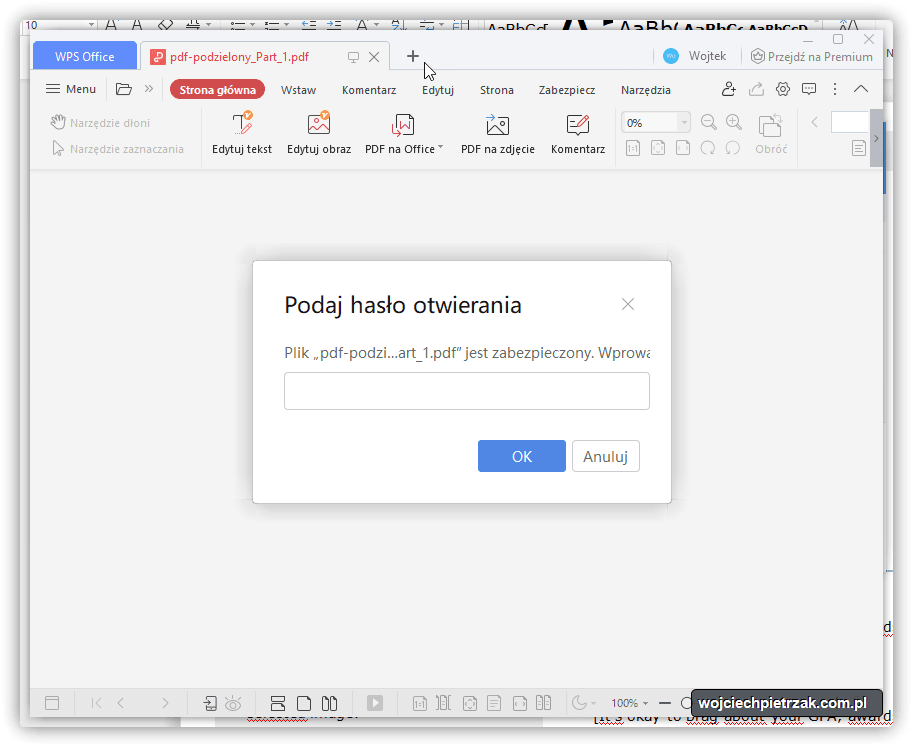Open the Edytuj ribbon tab
The image size is (913, 747).
coord(438,90)
